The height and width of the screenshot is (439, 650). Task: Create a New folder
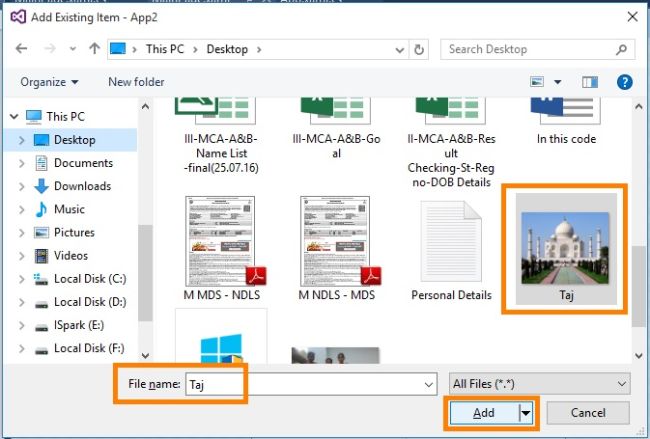tap(136, 82)
